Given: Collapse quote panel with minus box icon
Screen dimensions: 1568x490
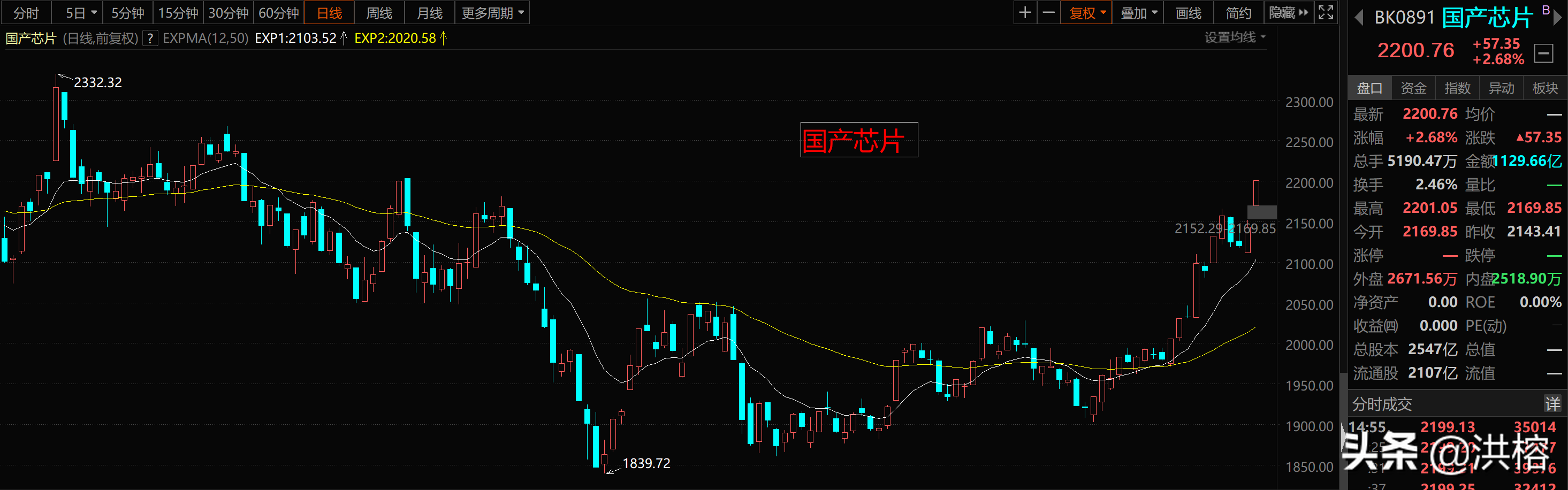Looking at the screenshot, I should (1543, 53).
